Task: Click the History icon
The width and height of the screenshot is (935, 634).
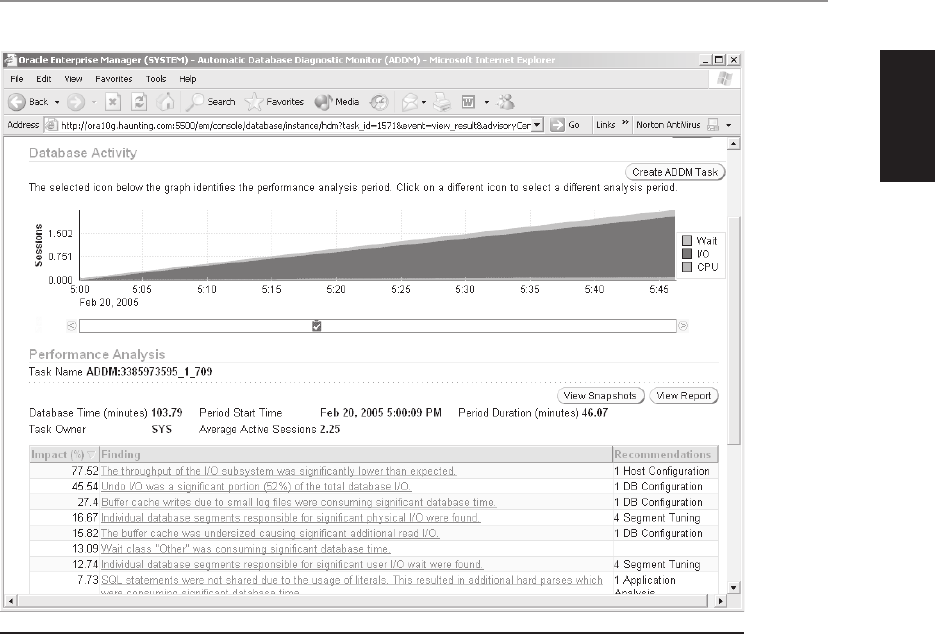Action: [379, 102]
